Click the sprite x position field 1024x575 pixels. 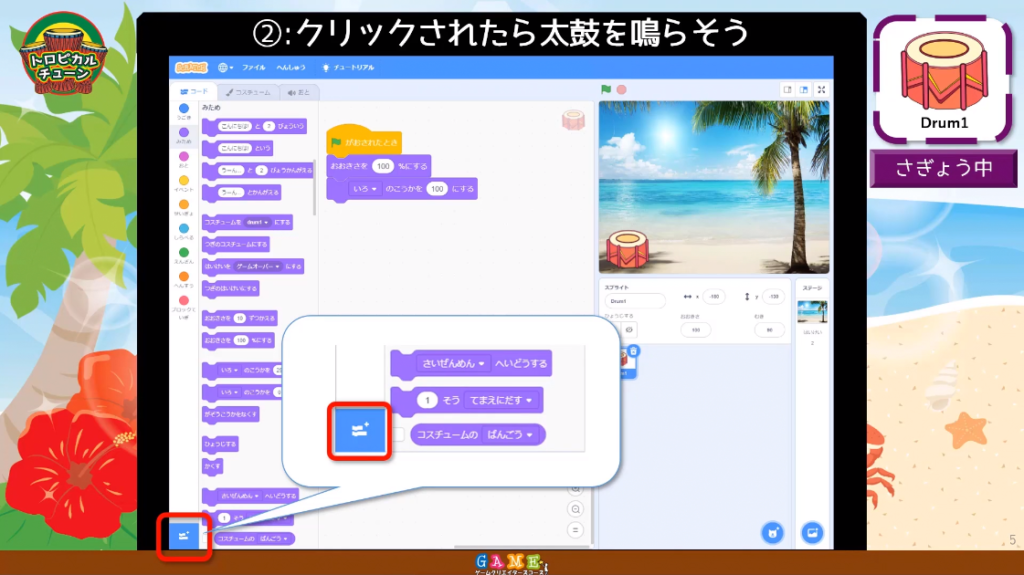click(x=714, y=297)
